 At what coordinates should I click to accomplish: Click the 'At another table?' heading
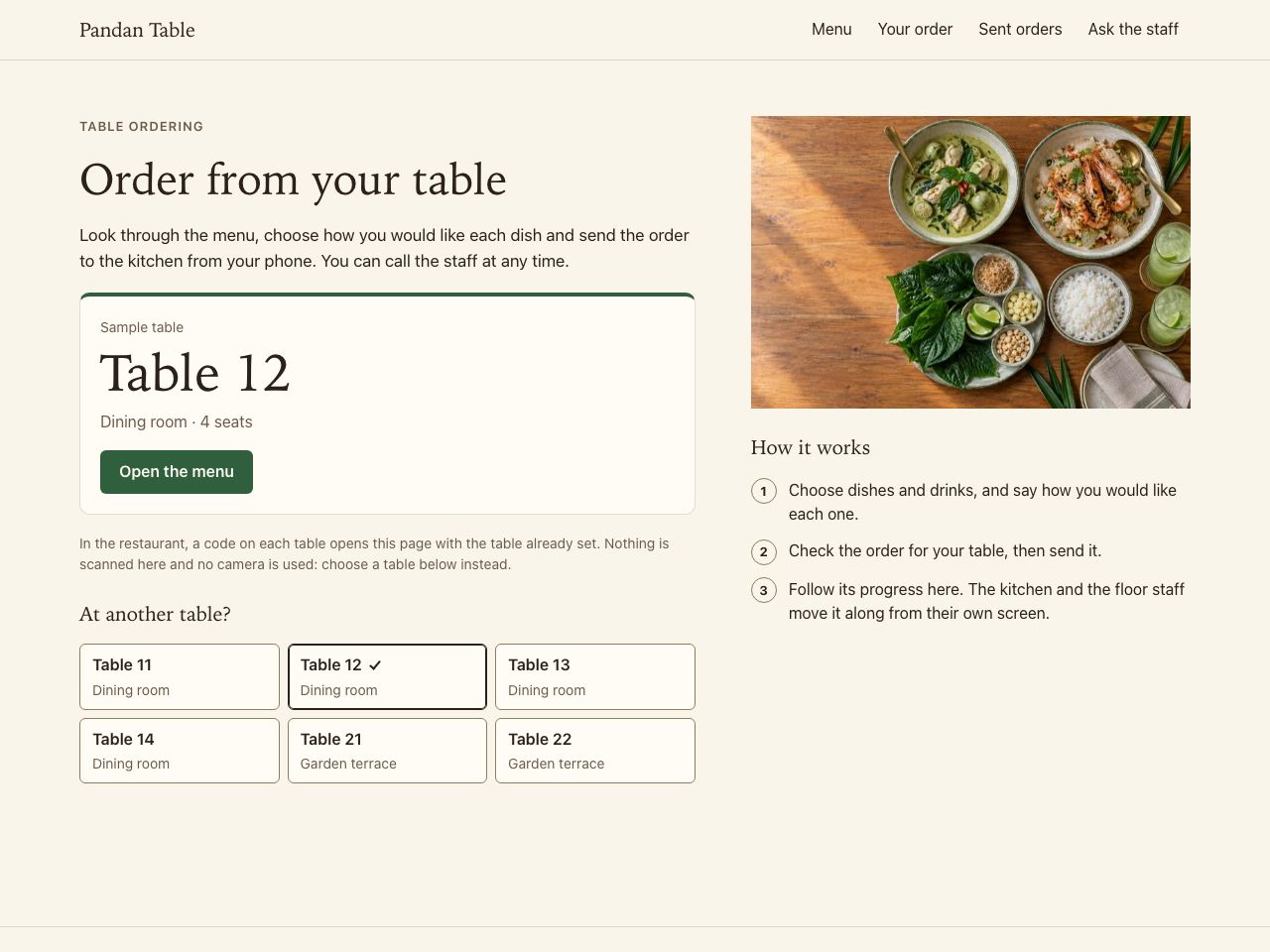pyautogui.click(x=155, y=614)
